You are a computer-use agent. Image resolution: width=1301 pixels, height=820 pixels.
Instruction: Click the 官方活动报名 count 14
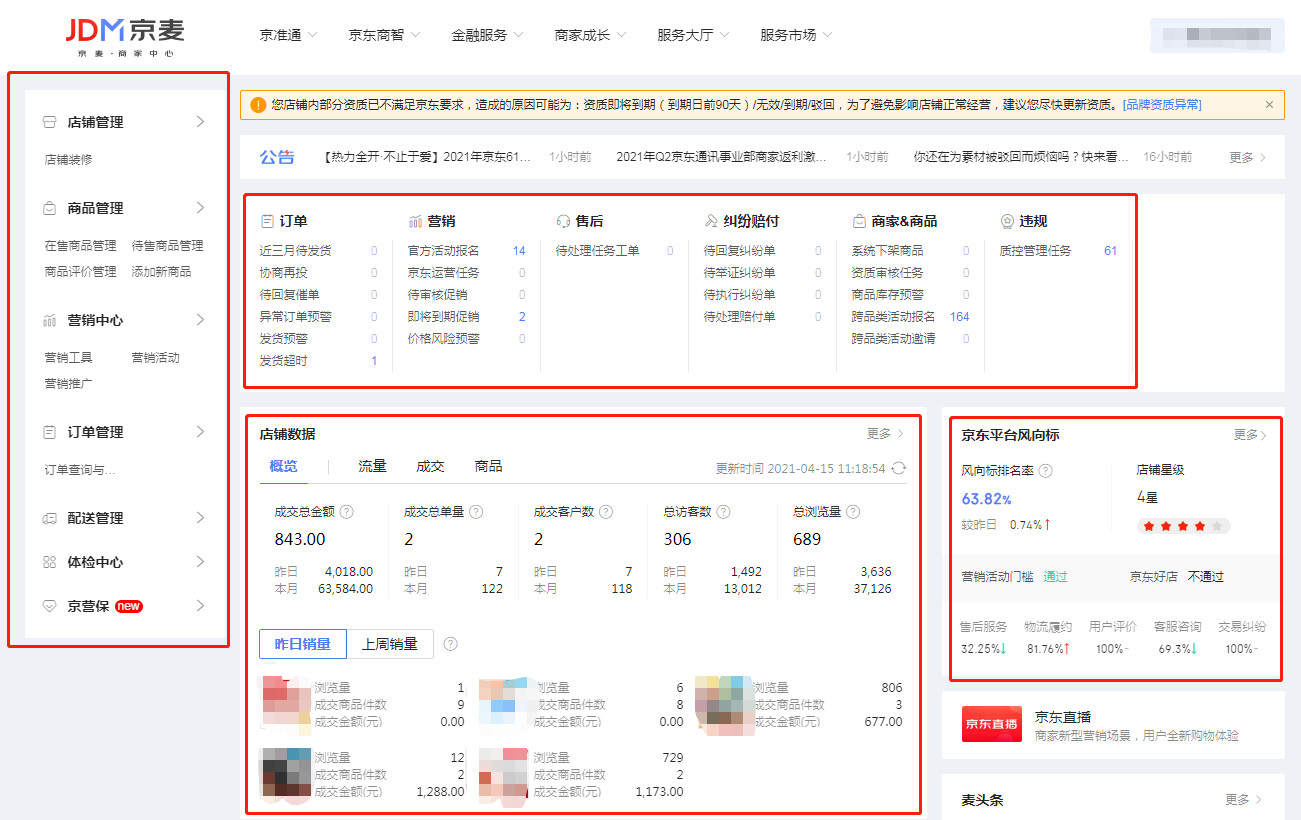click(x=519, y=251)
